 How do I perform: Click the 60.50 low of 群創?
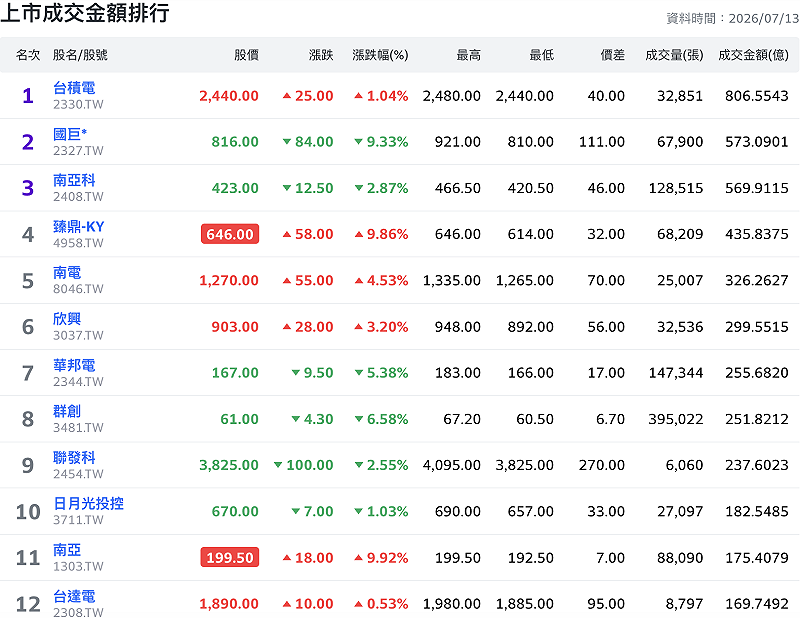point(535,419)
